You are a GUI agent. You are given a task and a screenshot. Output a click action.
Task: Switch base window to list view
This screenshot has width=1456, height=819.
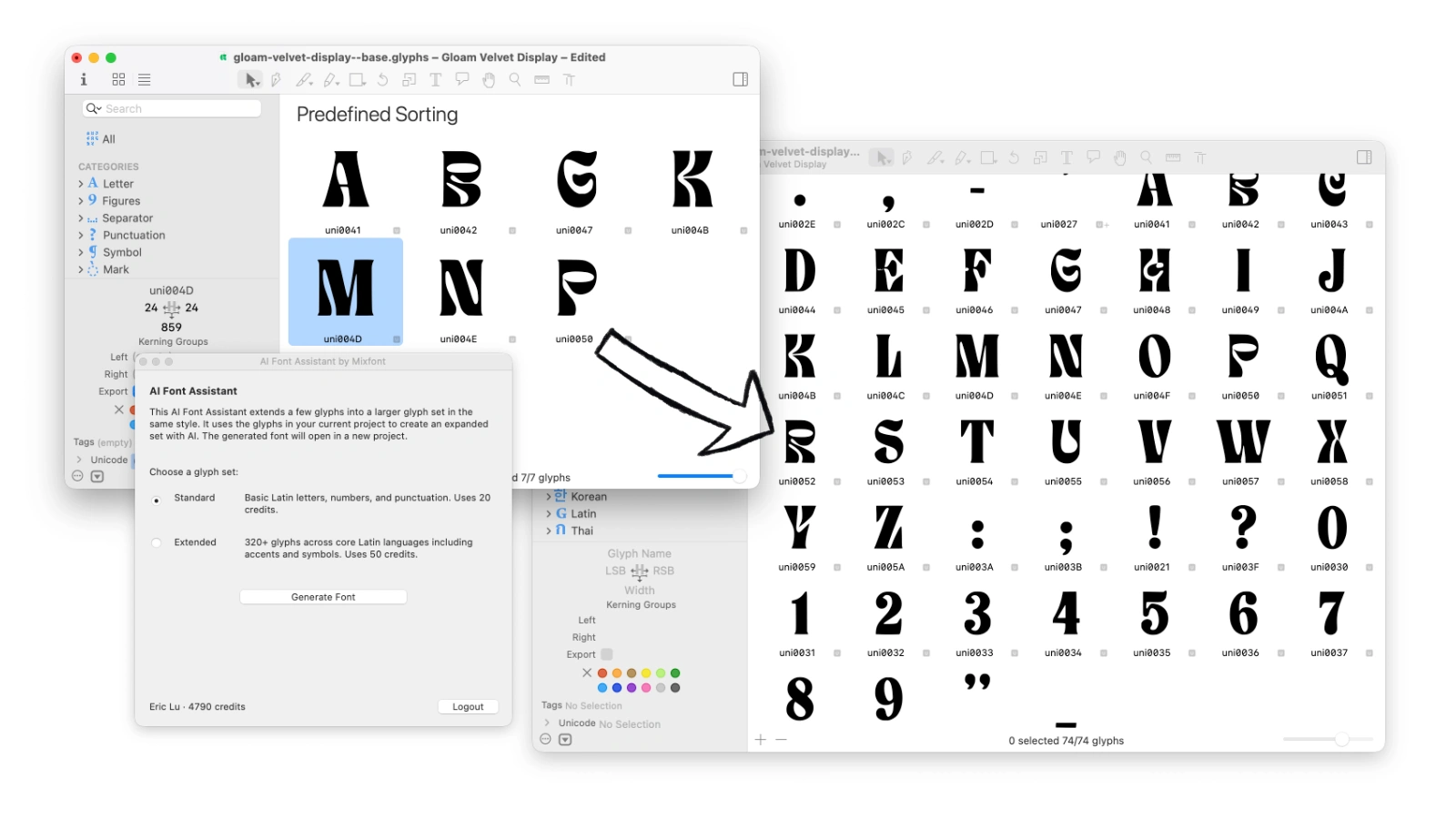pos(145,80)
